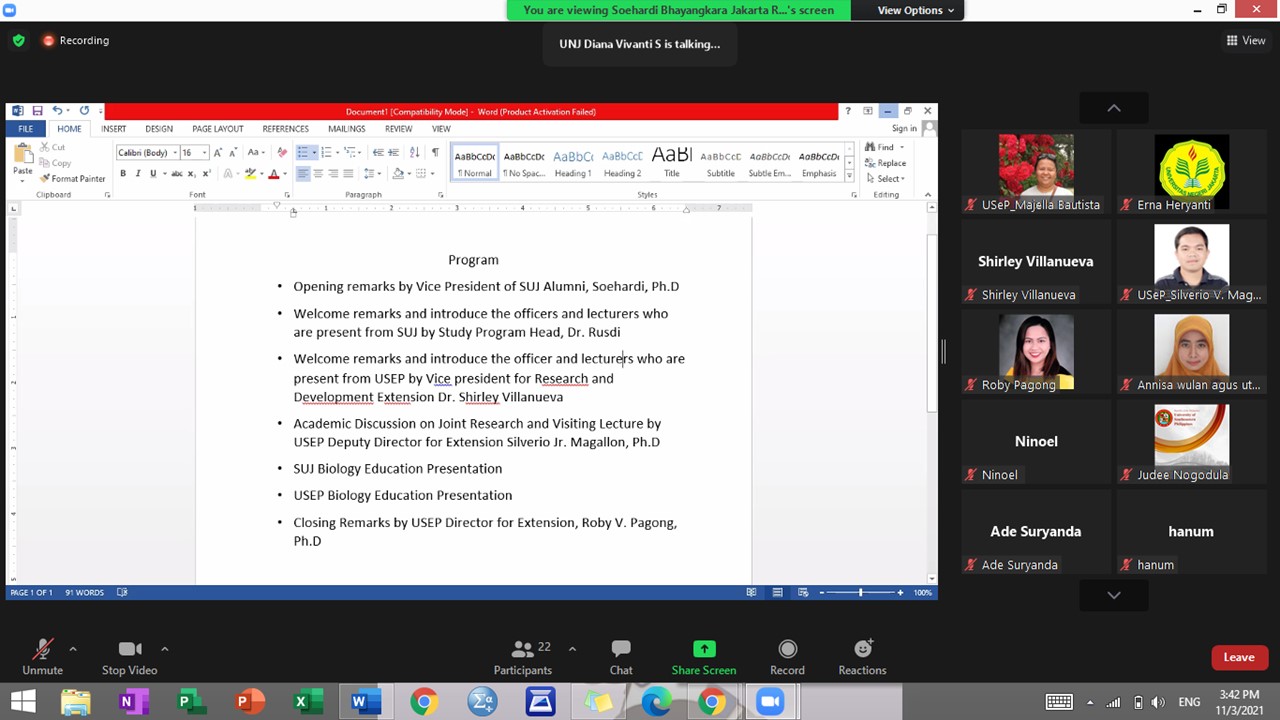Click the Increase Indent icon
The image size is (1280, 720).
pyautogui.click(x=394, y=152)
